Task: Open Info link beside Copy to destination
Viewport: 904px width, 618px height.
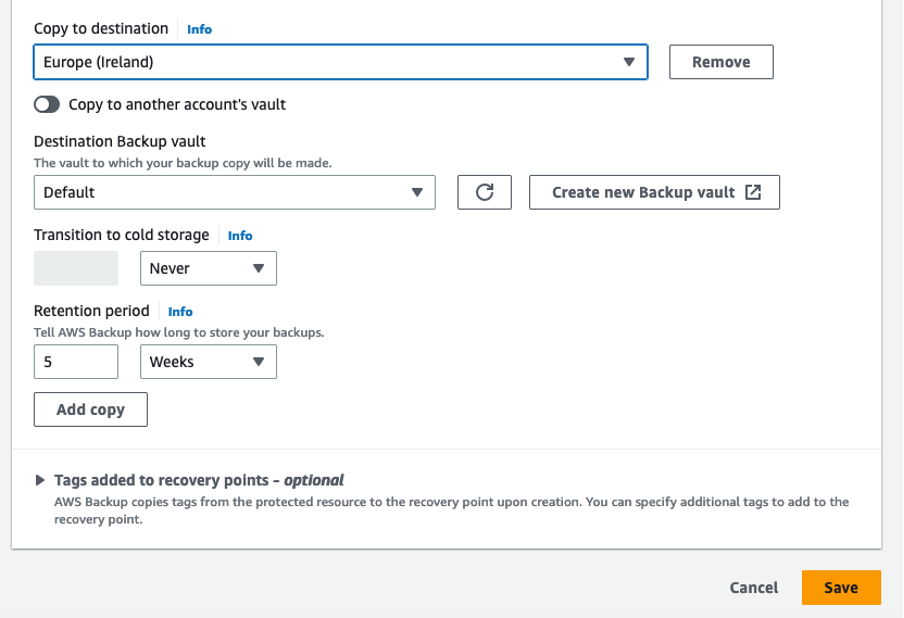Action: (x=200, y=30)
